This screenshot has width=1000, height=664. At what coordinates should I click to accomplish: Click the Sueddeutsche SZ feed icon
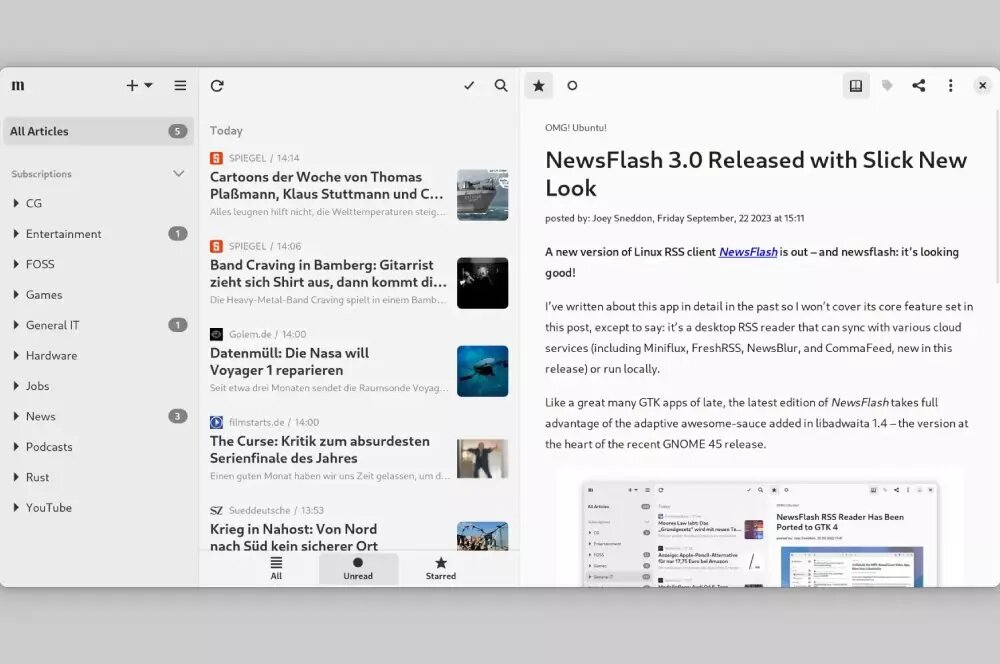click(x=216, y=510)
